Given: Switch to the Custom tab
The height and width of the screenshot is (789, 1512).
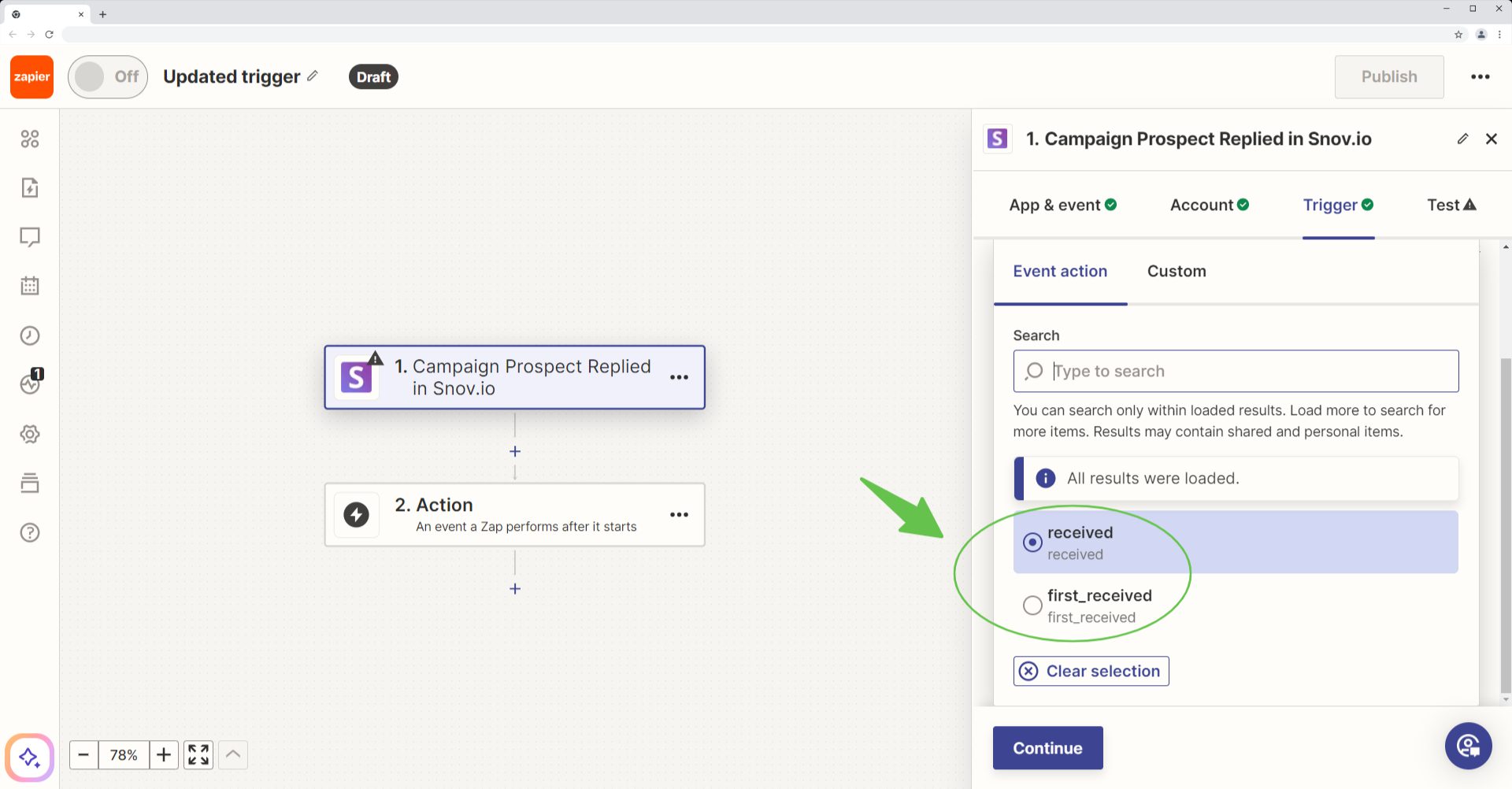Looking at the screenshot, I should click(1177, 271).
